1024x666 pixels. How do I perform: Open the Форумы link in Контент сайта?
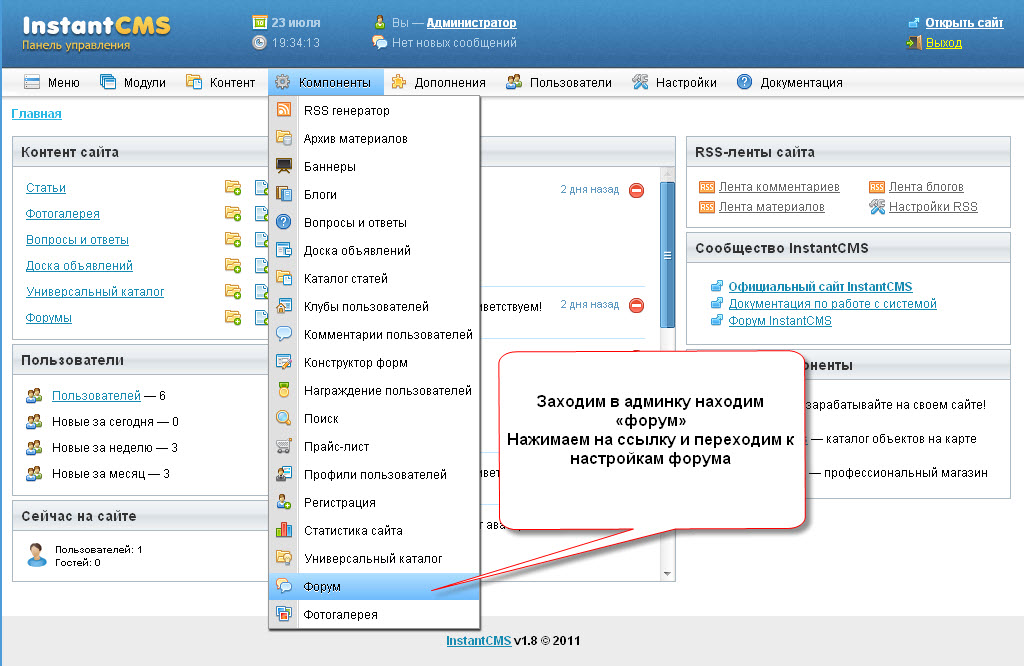48,317
